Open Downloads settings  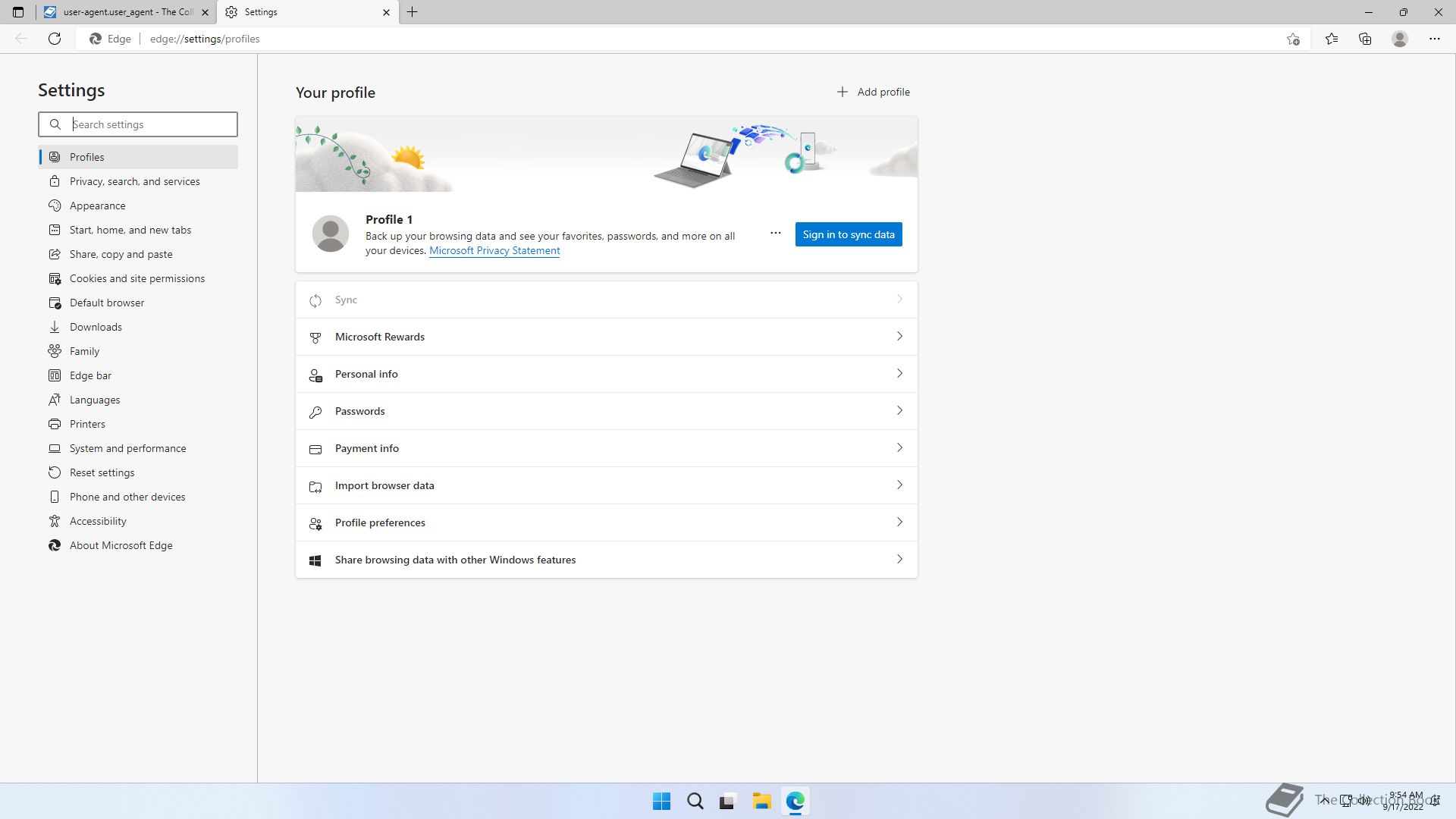[138, 327]
